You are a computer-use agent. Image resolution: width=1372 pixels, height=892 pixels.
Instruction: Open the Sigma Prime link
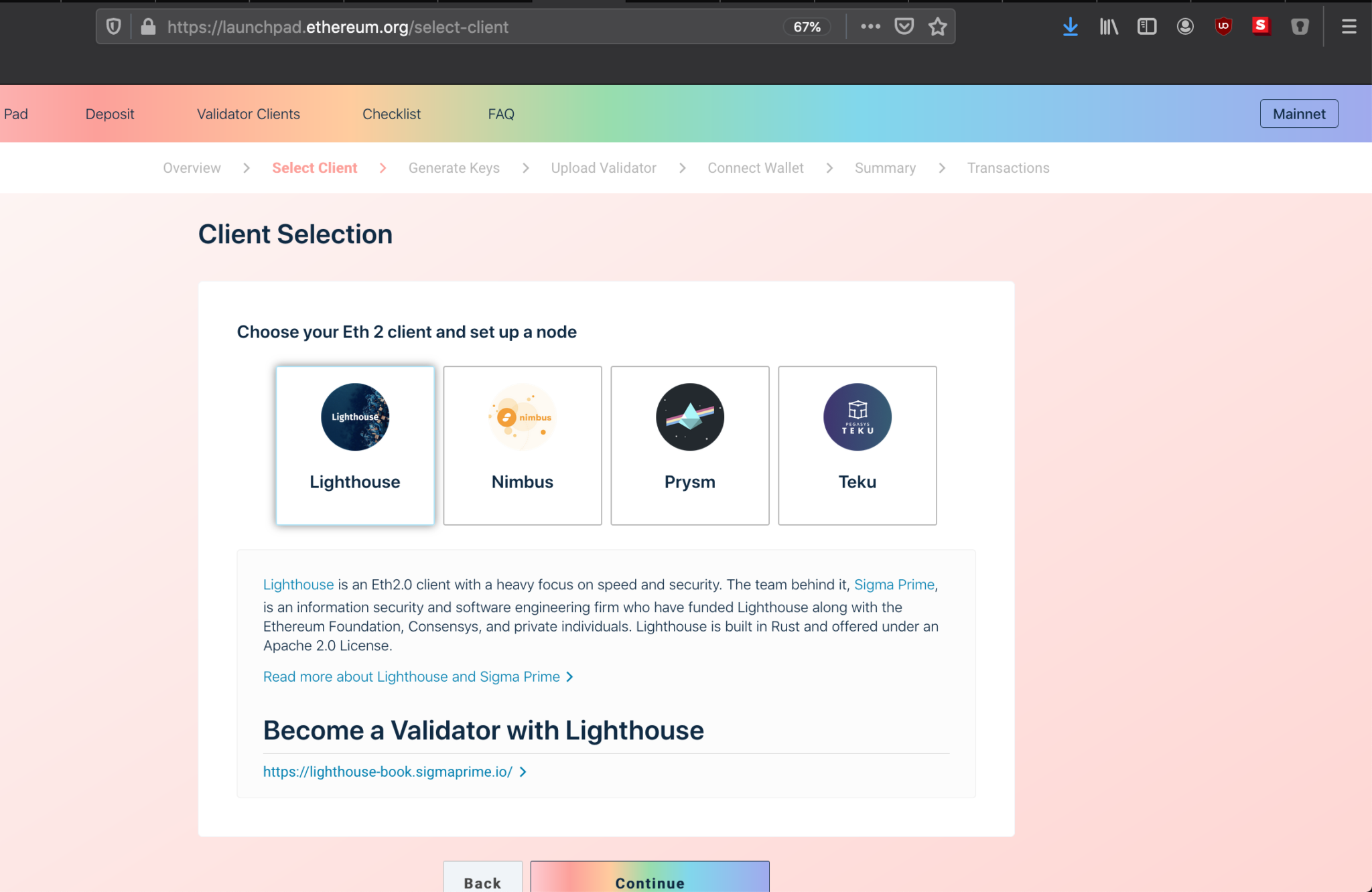point(894,585)
